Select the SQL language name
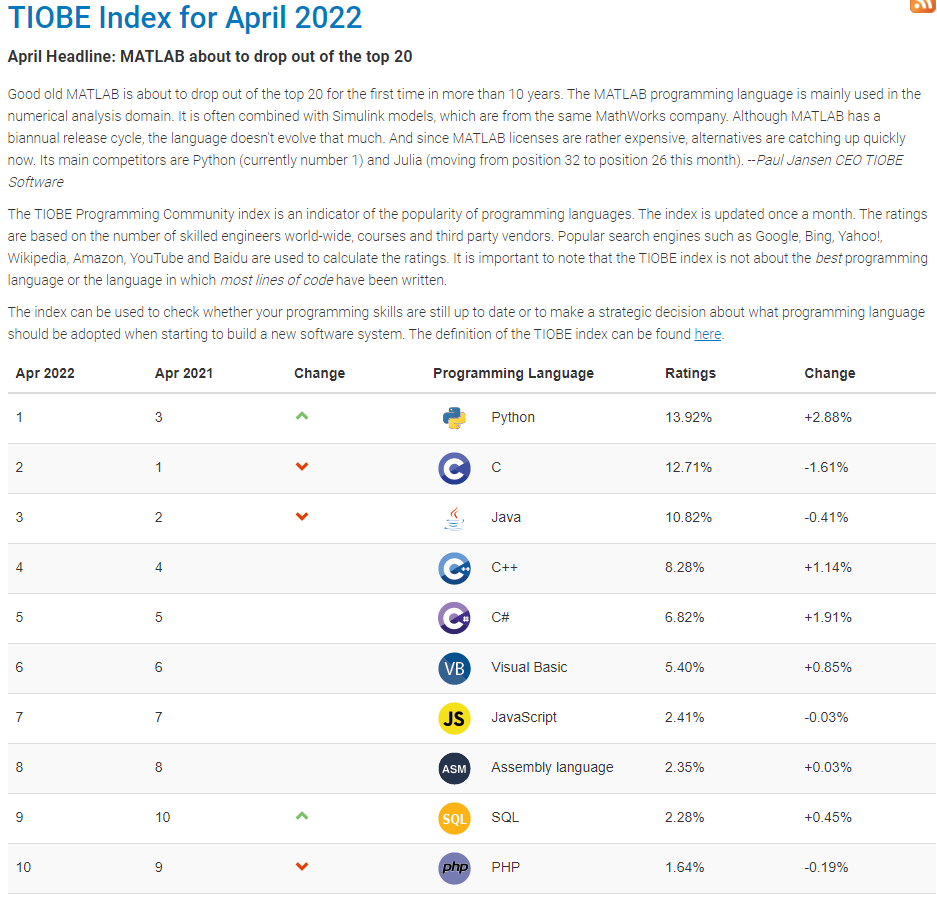Viewport: 937px width, 898px height. click(x=505, y=817)
